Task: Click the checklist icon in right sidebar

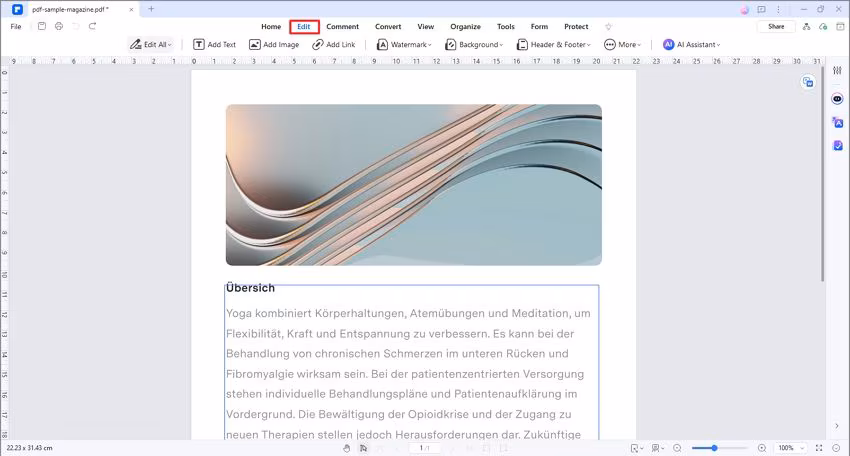Action: coord(838,145)
